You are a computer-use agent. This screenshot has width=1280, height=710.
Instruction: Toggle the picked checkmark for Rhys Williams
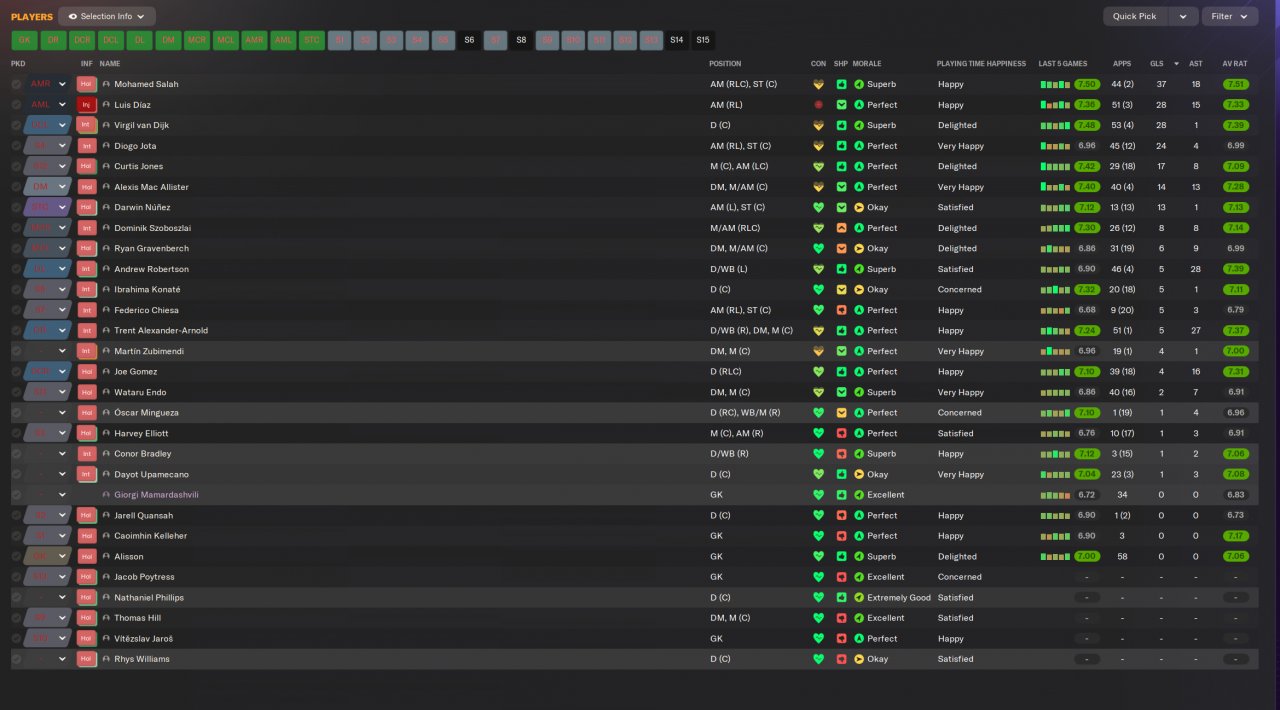17,659
